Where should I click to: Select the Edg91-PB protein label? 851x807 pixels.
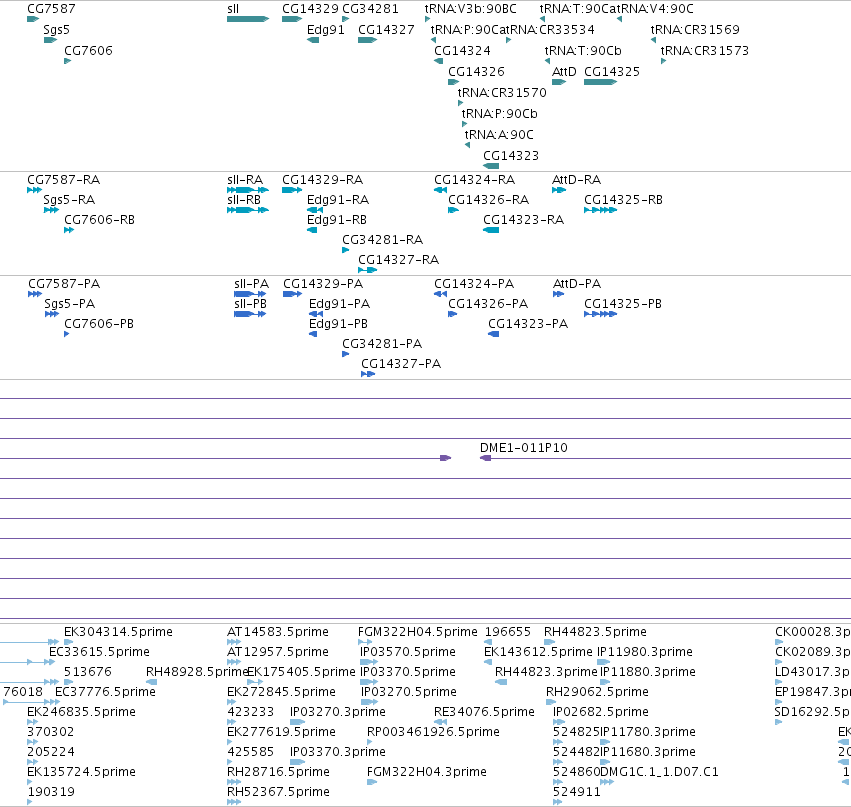point(338,325)
